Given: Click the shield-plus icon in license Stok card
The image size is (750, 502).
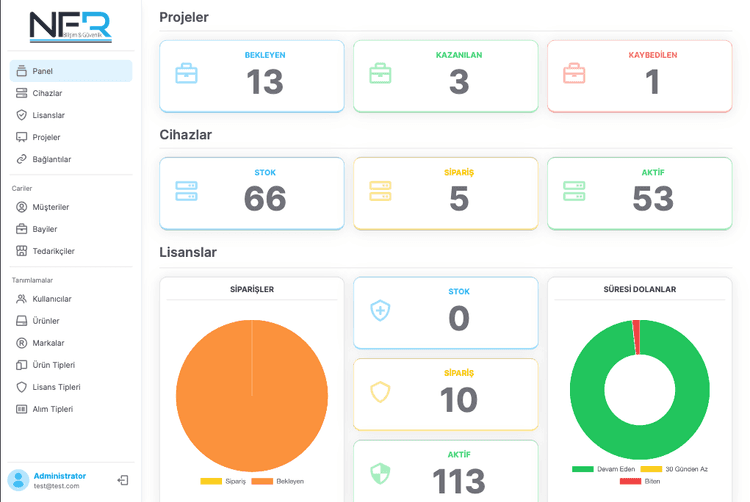Looking at the screenshot, I should (x=380, y=310).
